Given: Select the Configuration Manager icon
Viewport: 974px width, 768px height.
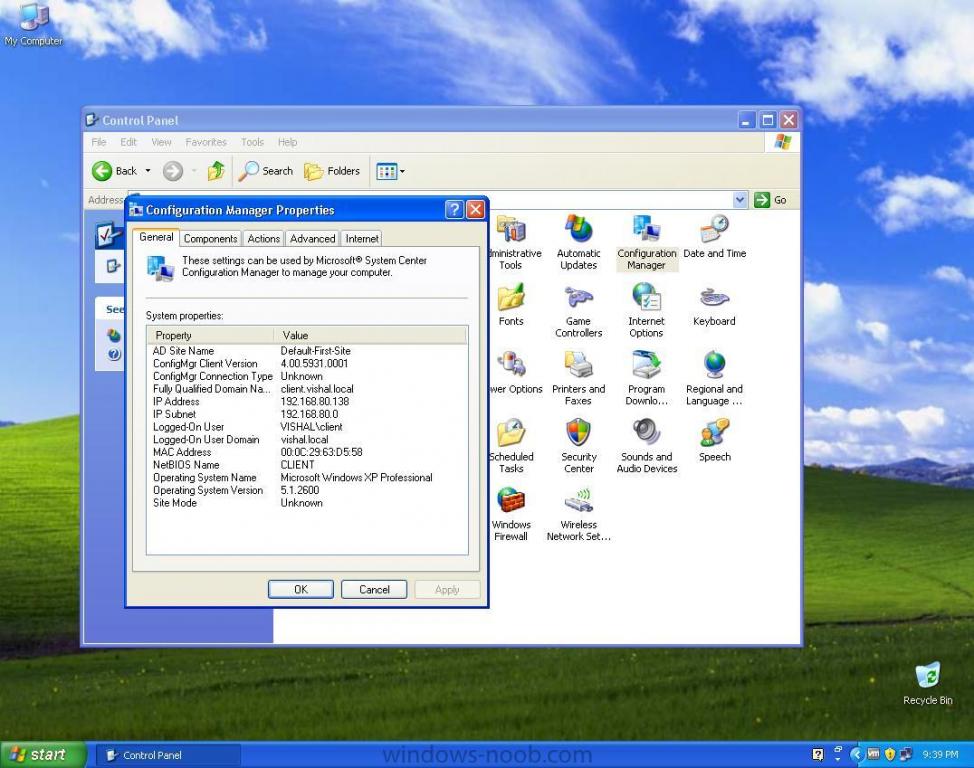Looking at the screenshot, I should (646, 242).
